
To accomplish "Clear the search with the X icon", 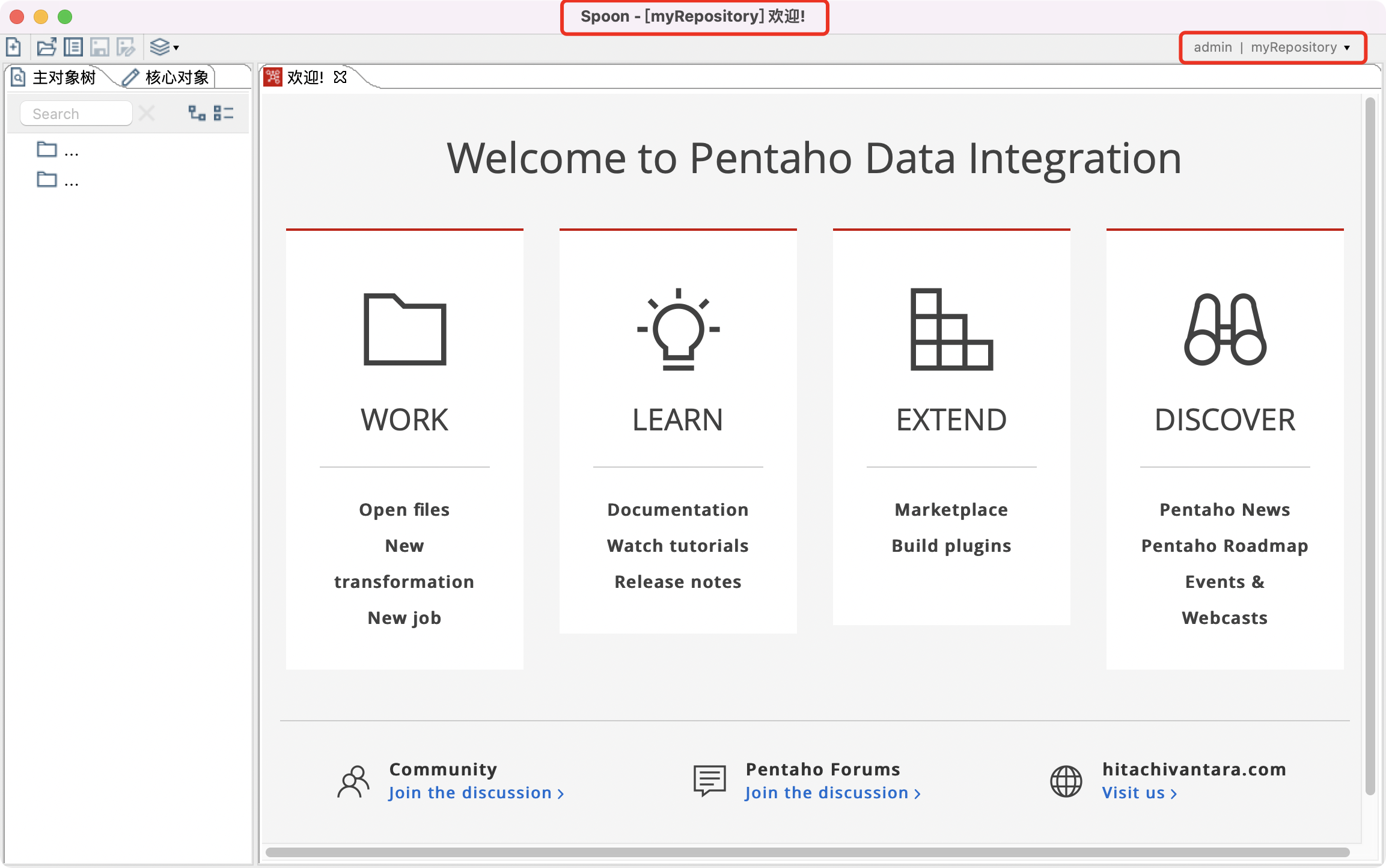I will [x=147, y=113].
